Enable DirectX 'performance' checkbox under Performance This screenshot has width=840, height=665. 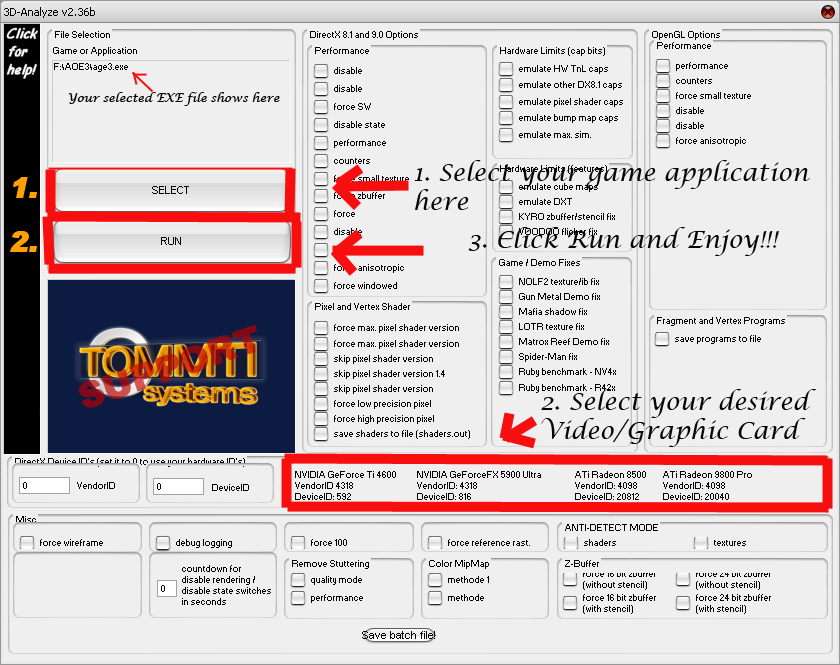pyautogui.click(x=321, y=143)
